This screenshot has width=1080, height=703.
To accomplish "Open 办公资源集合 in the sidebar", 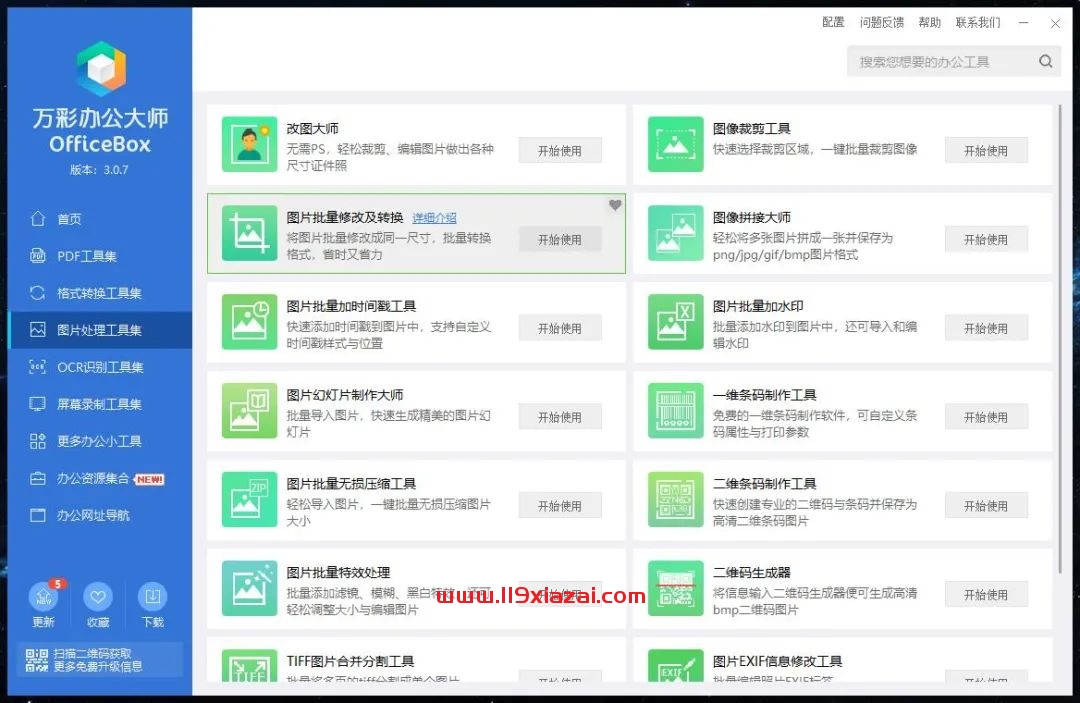I will click(100, 479).
